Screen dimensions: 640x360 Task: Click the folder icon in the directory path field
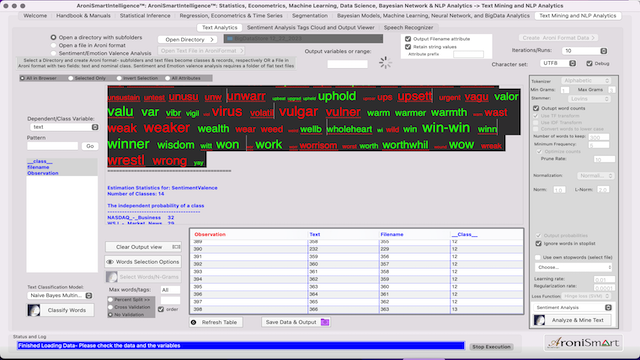tap(230, 38)
